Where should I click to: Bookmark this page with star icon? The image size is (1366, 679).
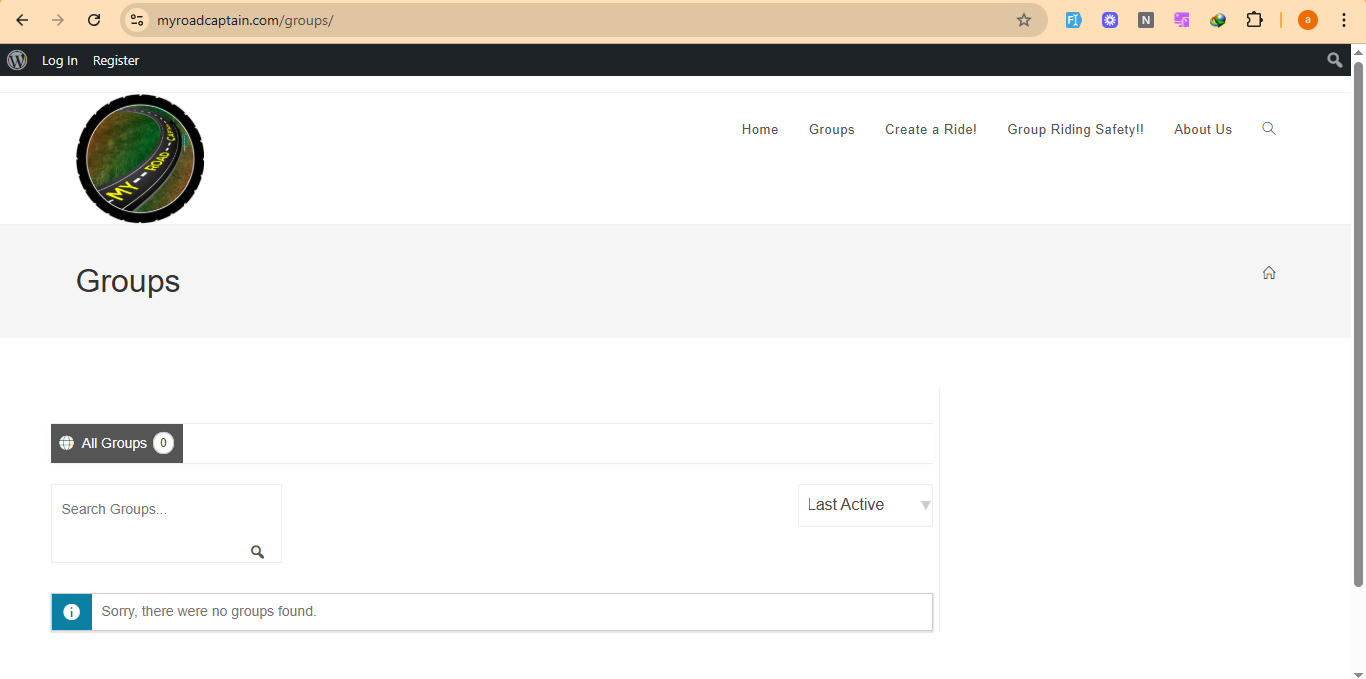click(x=1023, y=20)
